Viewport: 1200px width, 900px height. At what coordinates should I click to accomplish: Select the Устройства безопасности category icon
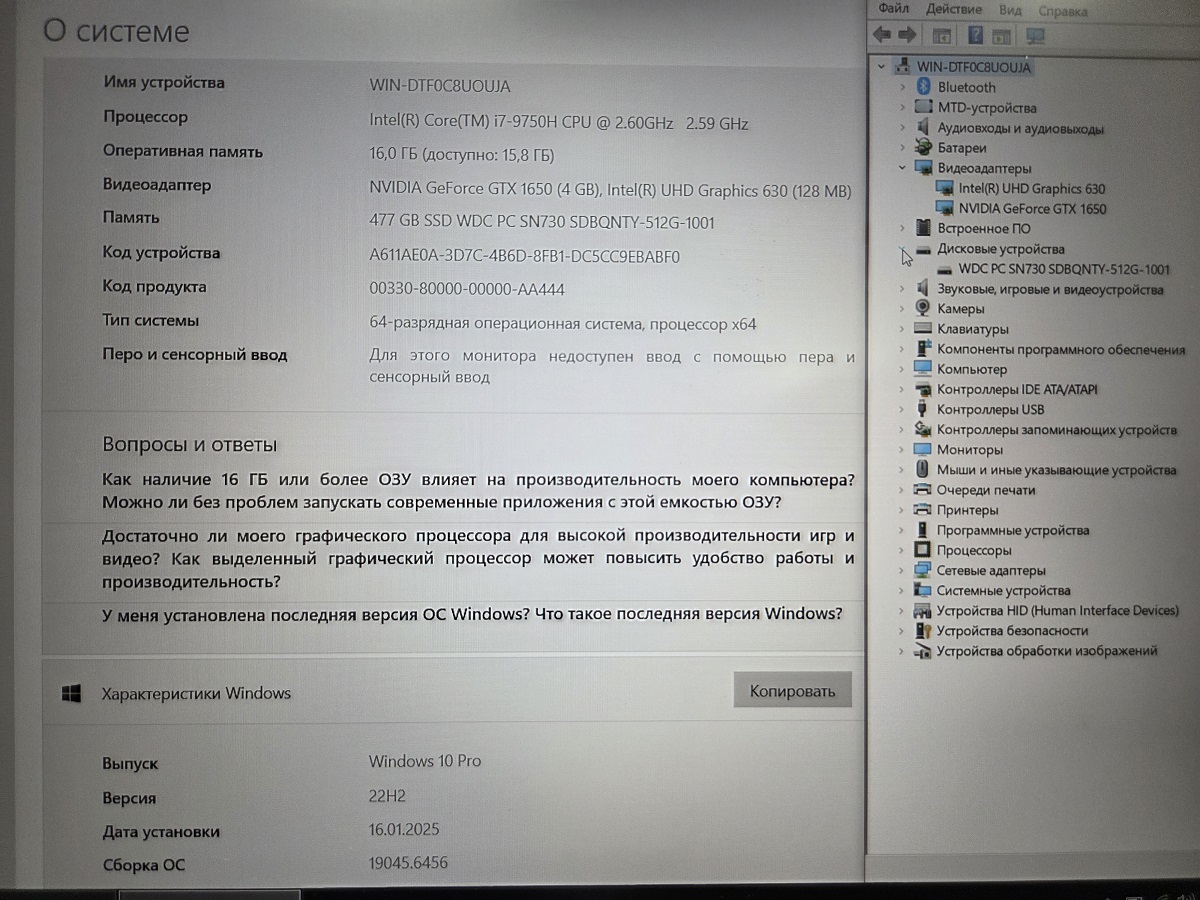point(923,631)
